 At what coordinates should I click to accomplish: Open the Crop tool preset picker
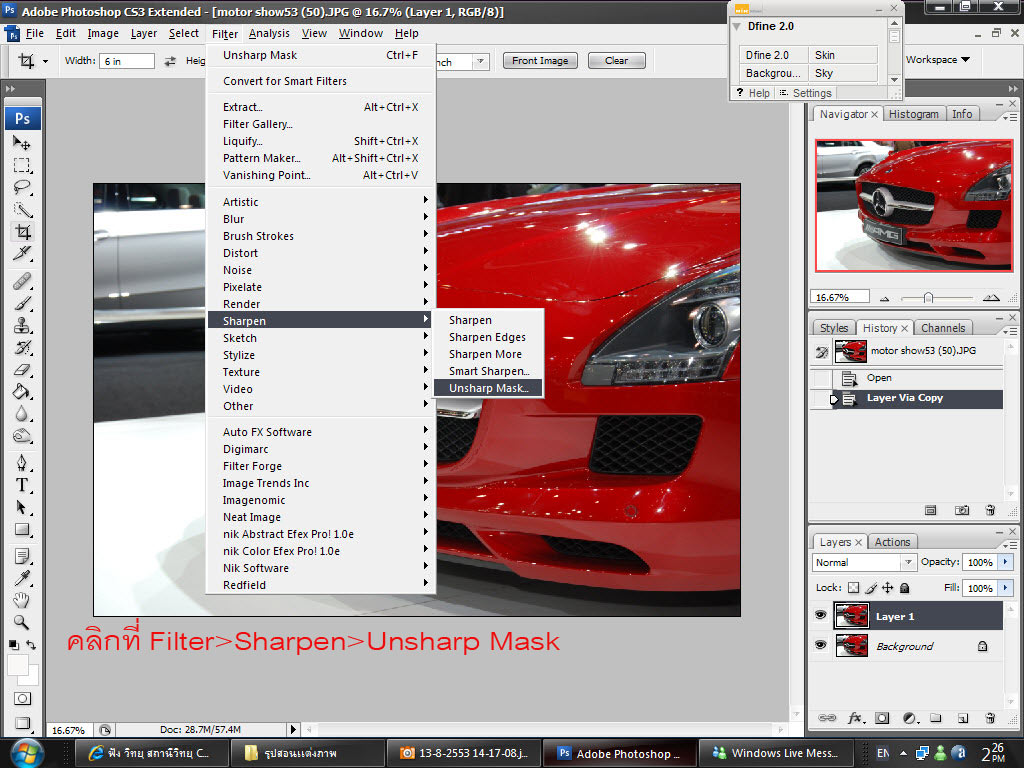(x=45, y=61)
